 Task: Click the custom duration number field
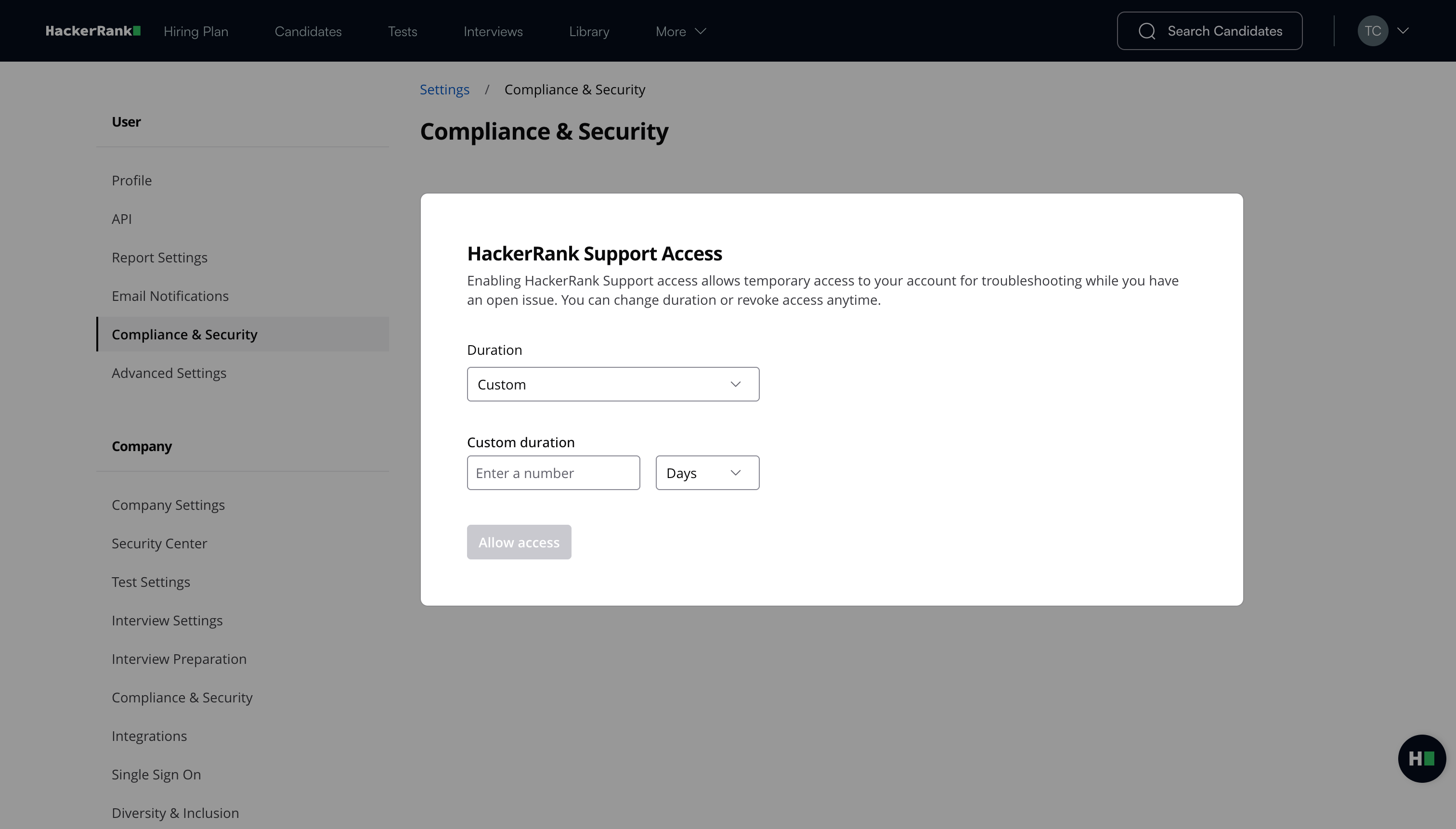[x=554, y=473]
